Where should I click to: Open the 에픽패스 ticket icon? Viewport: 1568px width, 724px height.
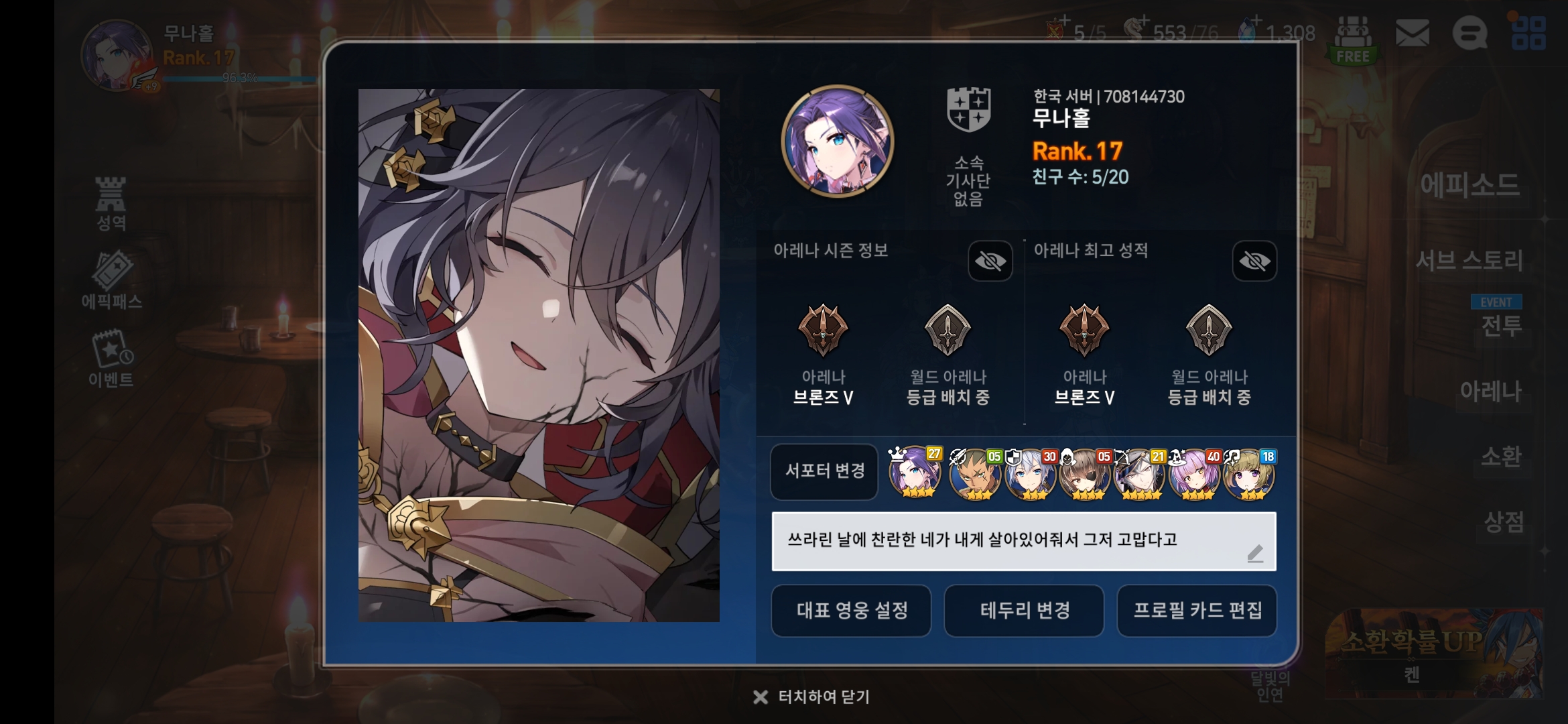(x=111, y=281)
